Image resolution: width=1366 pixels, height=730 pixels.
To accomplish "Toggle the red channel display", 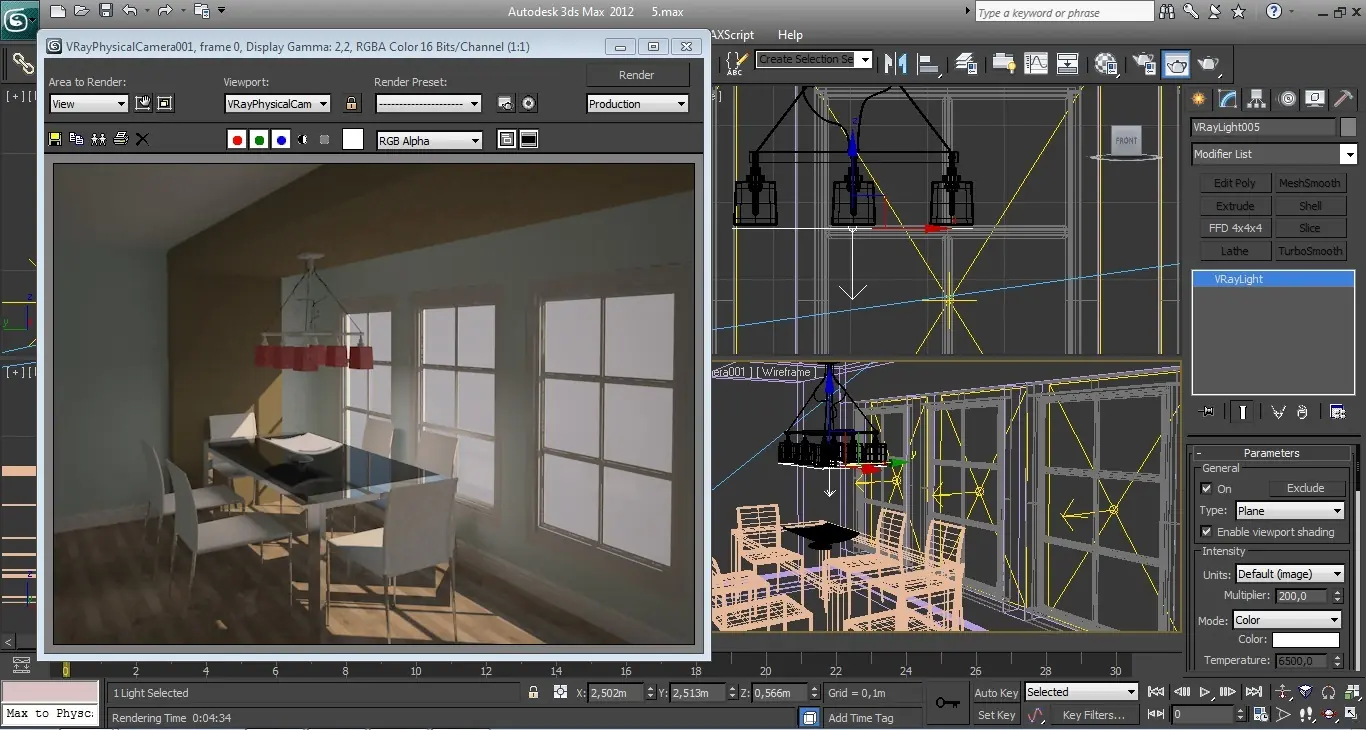I will pyautogui.click(x=237, y=140).
